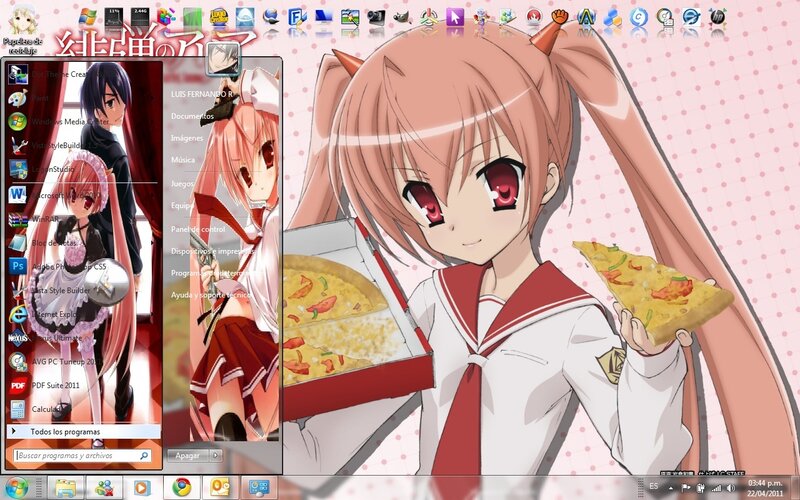This screenshot has height=500, width=800.
Task: Open LogonStudio from the Start menu
Action: tap(83, 169)
